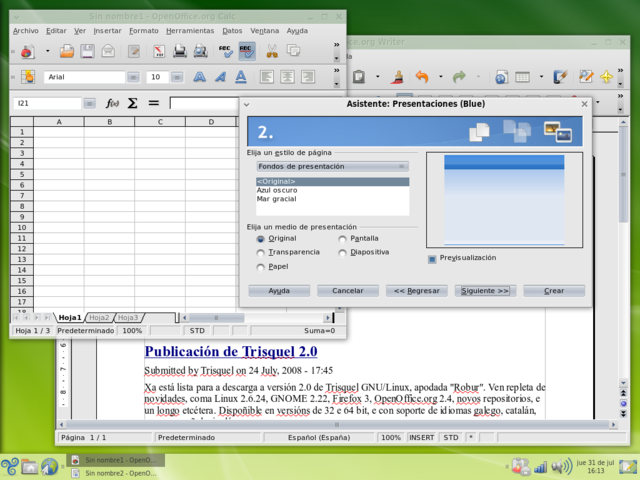Click the Open folder icon in Calc
640x480 pixels.
[67, 51]
